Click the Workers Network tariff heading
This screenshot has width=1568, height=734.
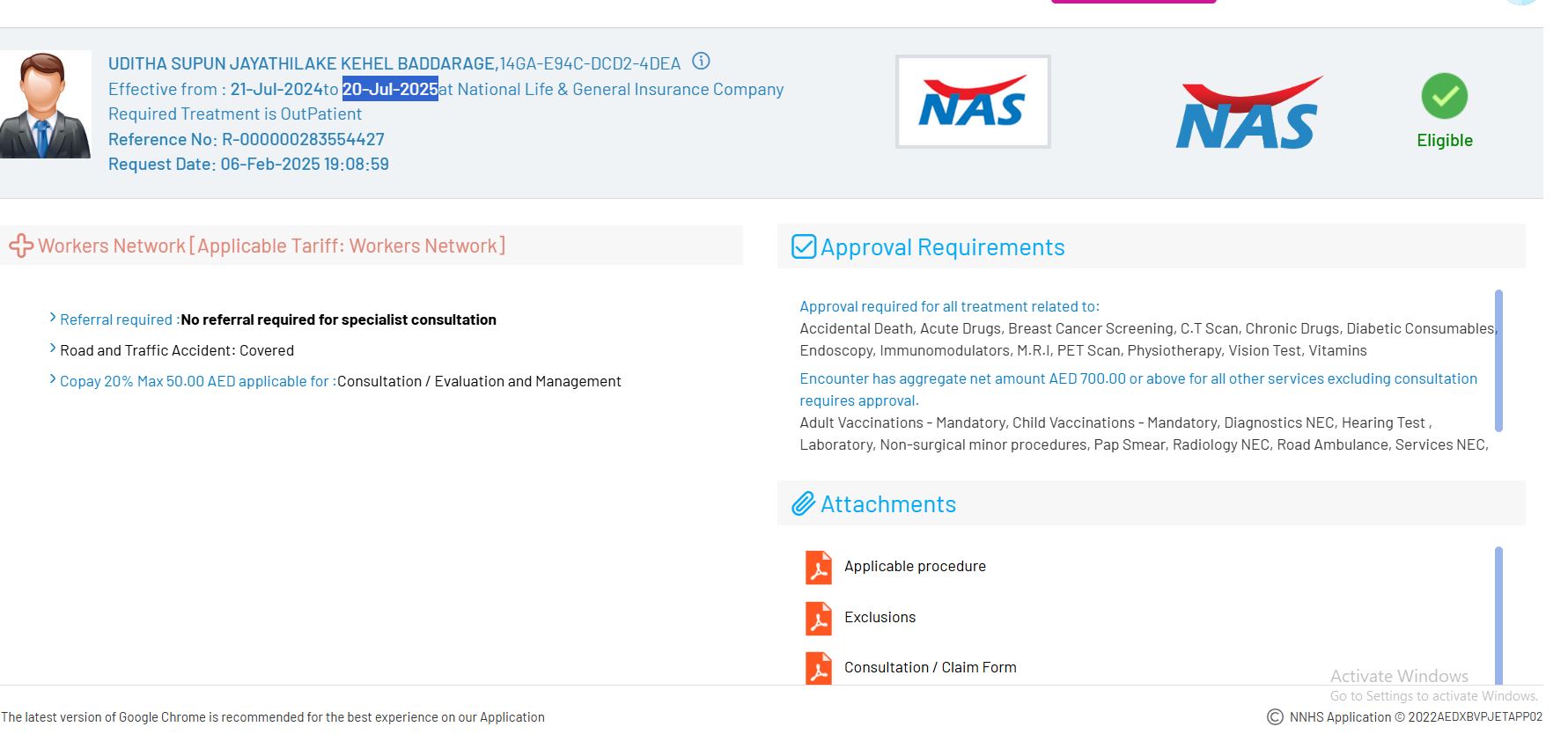pos(271,246)
